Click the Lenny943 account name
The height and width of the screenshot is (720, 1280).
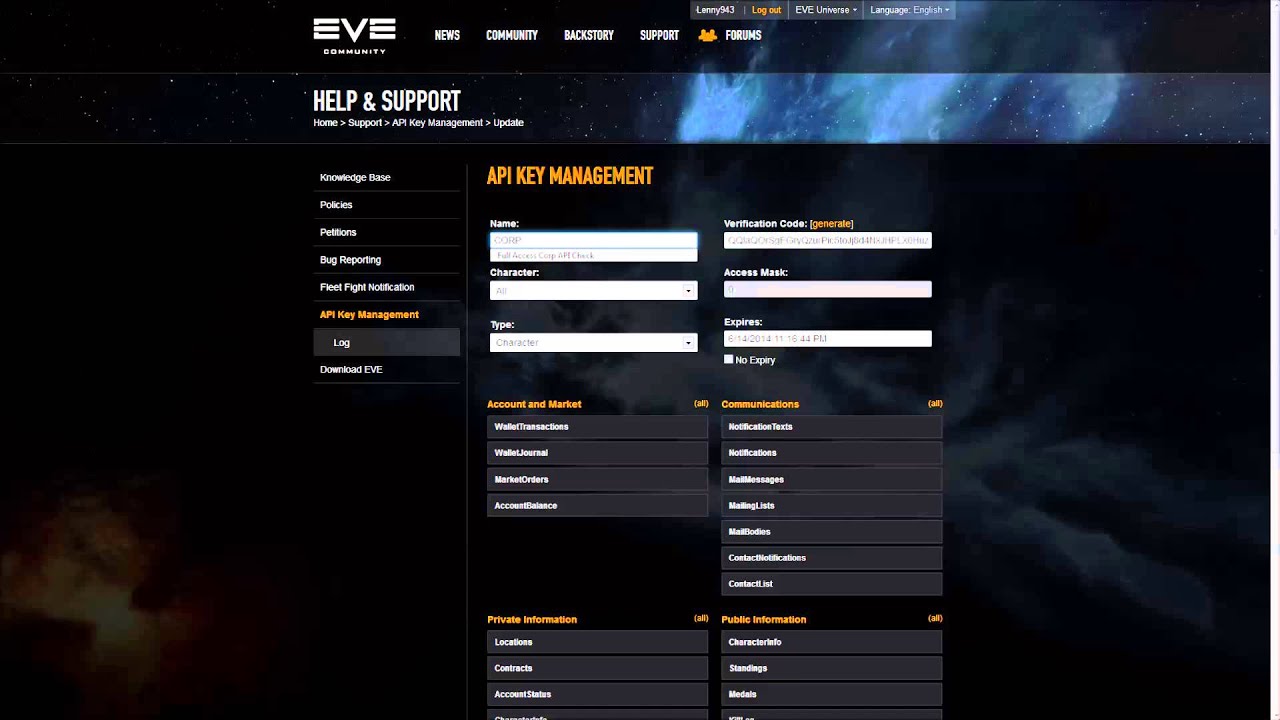[x=715, y=10]
